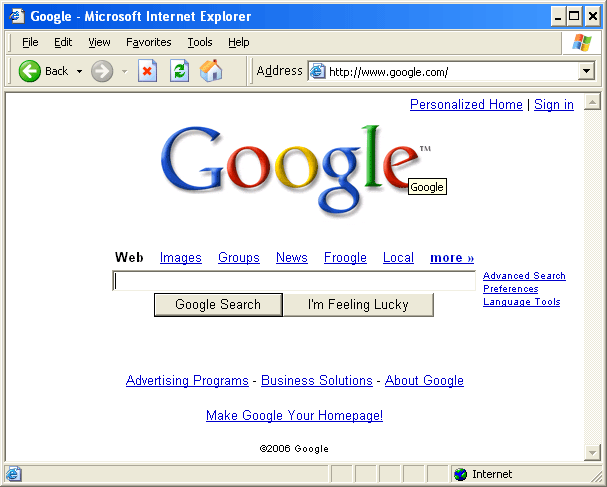Maximize the Internet Explorer window
The width and height of the screenshot is (607, 487).
point(574,16)
